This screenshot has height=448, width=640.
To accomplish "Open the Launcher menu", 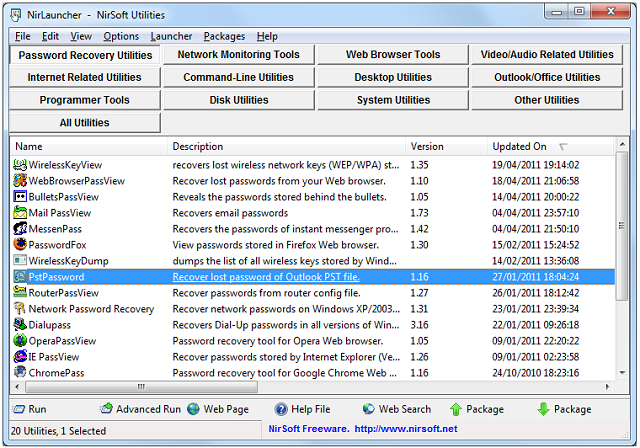I will [x=171, y=36].
